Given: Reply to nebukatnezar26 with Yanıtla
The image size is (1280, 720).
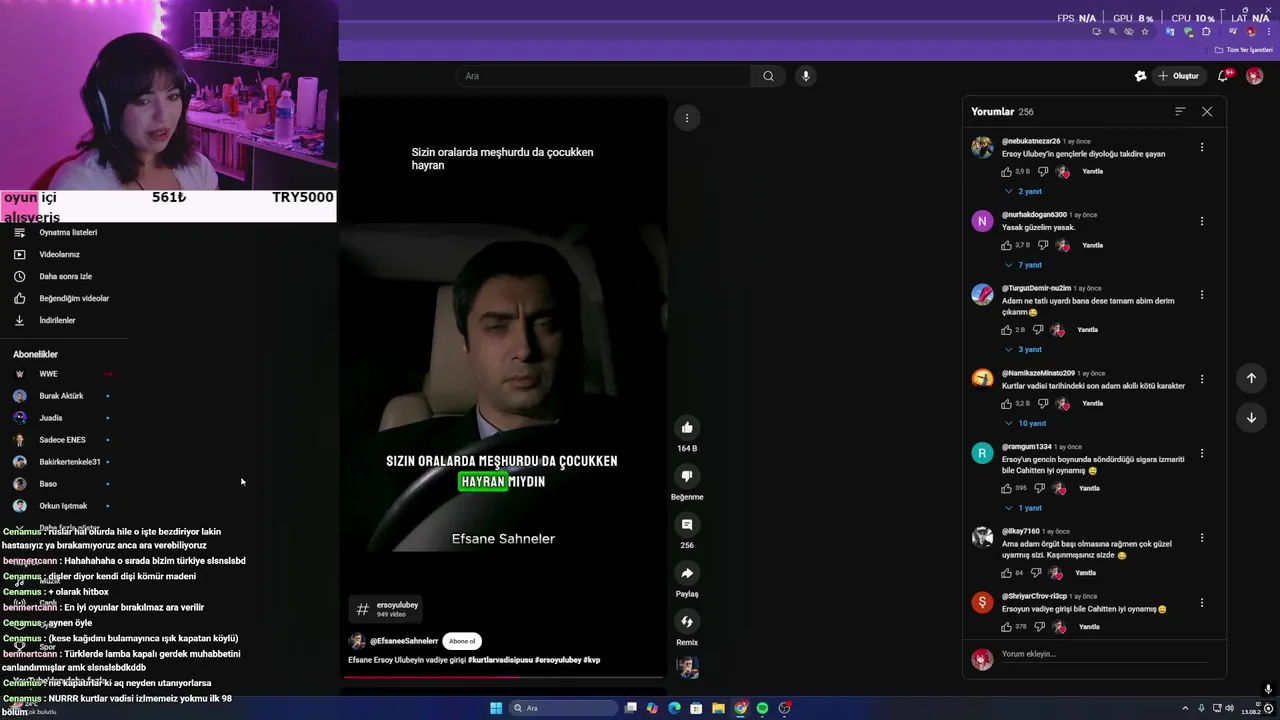Looking at the screenshot, I should 1092,172.
